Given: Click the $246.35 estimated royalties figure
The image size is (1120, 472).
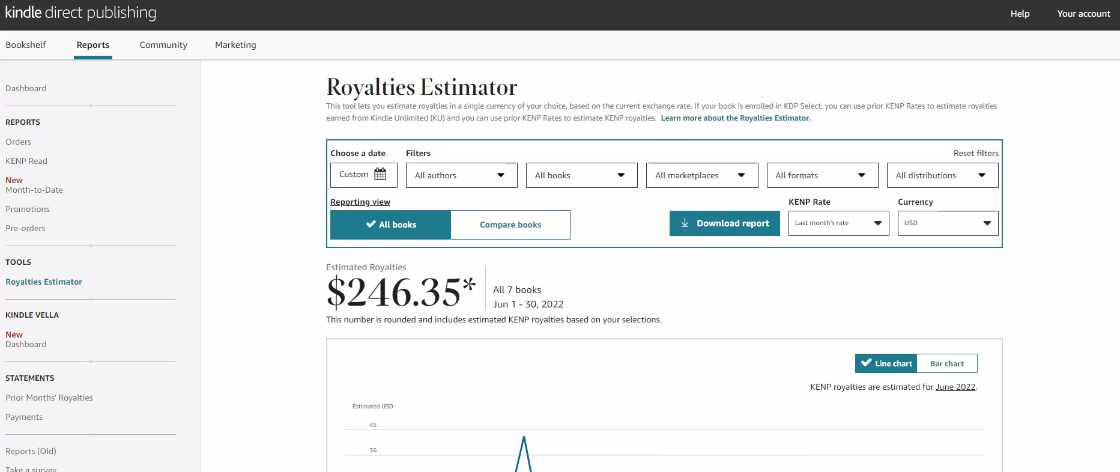Looking at the screenshot, I should (x=401, y=292).
